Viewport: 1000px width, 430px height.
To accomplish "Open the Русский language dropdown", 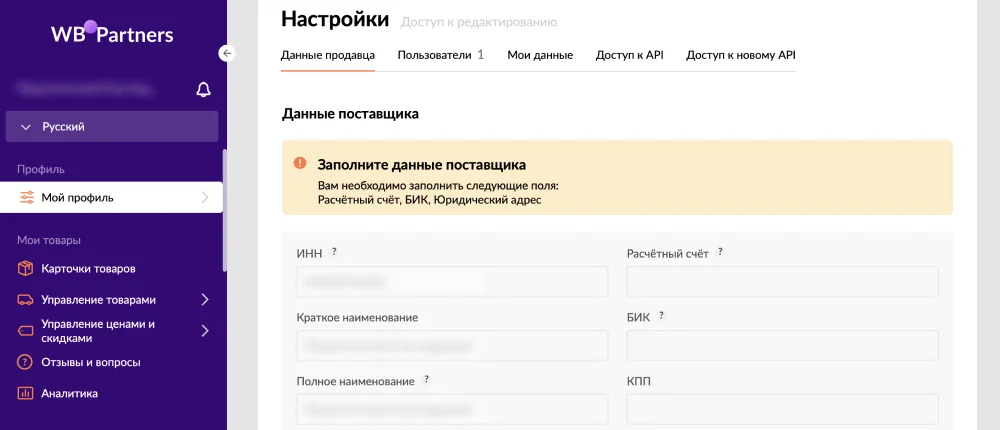I will pyautogui.click(x=112, y=127).
